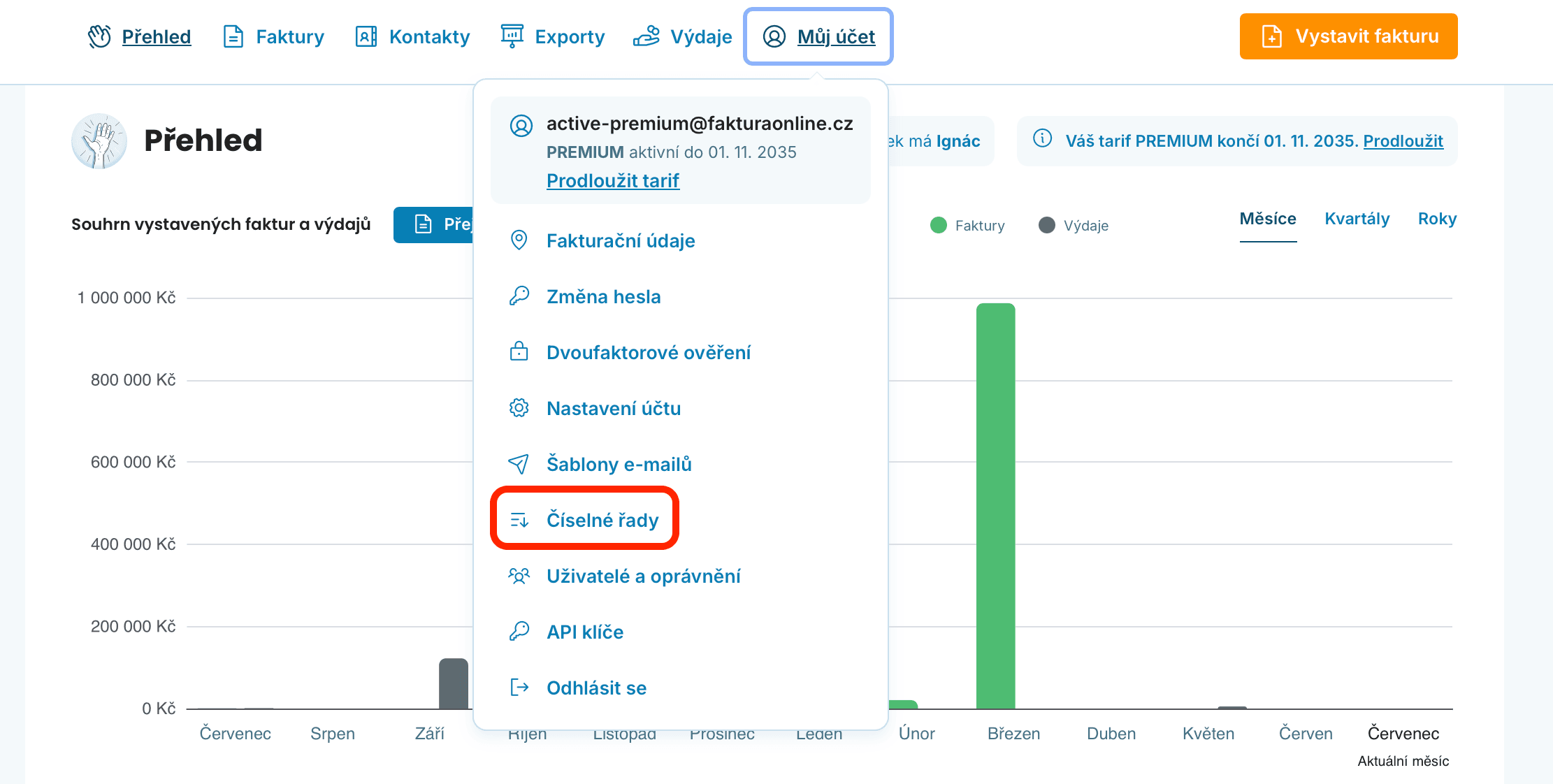
Task: Open Exporty in top navigation
Action: click(569, 36)
